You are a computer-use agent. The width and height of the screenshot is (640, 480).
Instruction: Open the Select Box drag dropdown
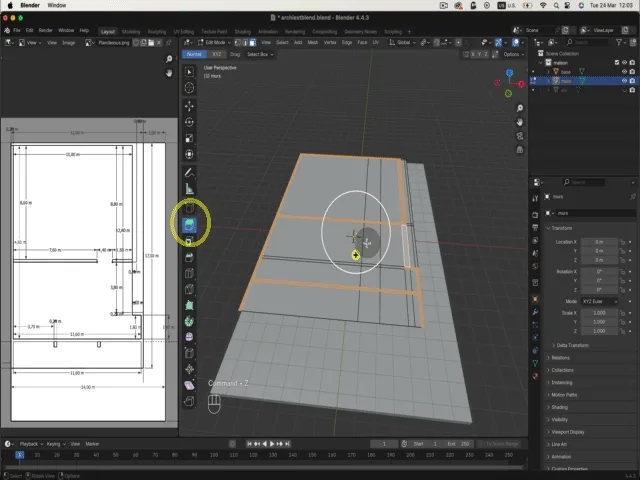pos(258,54)
